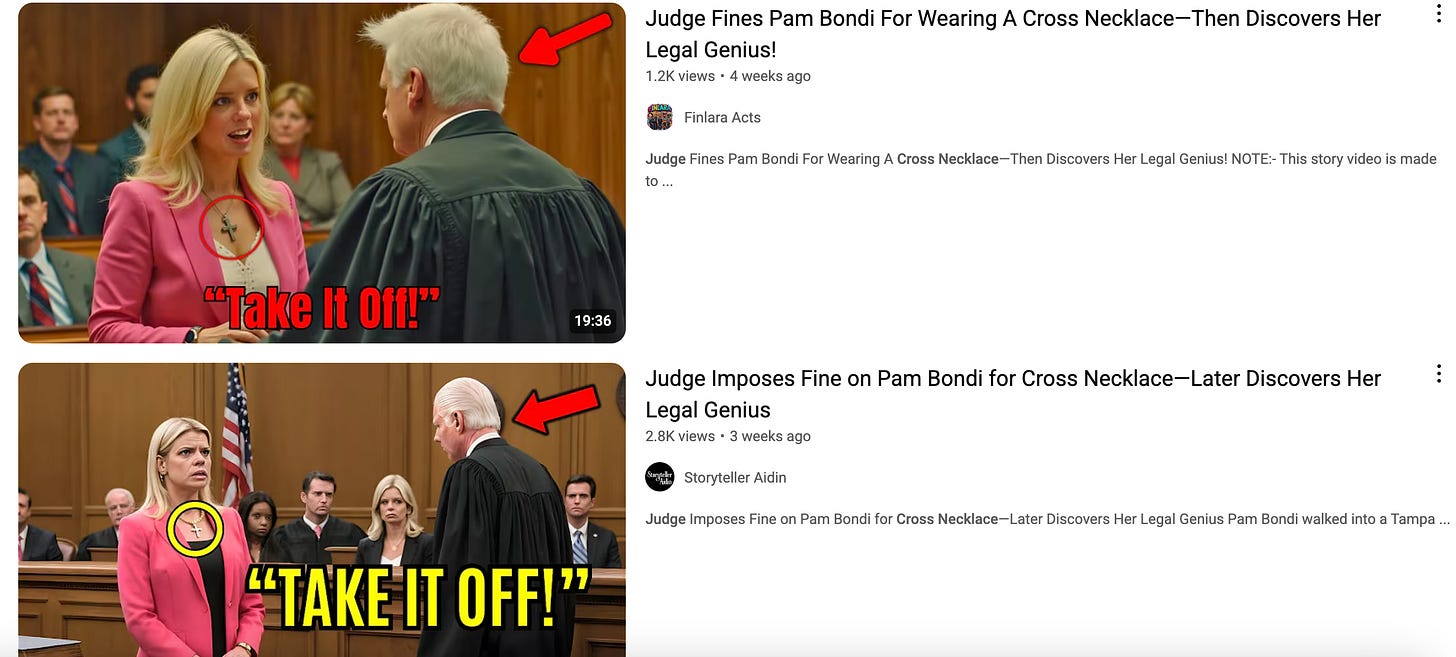This screenshot has height=657, width=1456.
Task: Play the second video via the American flag
Action: coord(237,435)
